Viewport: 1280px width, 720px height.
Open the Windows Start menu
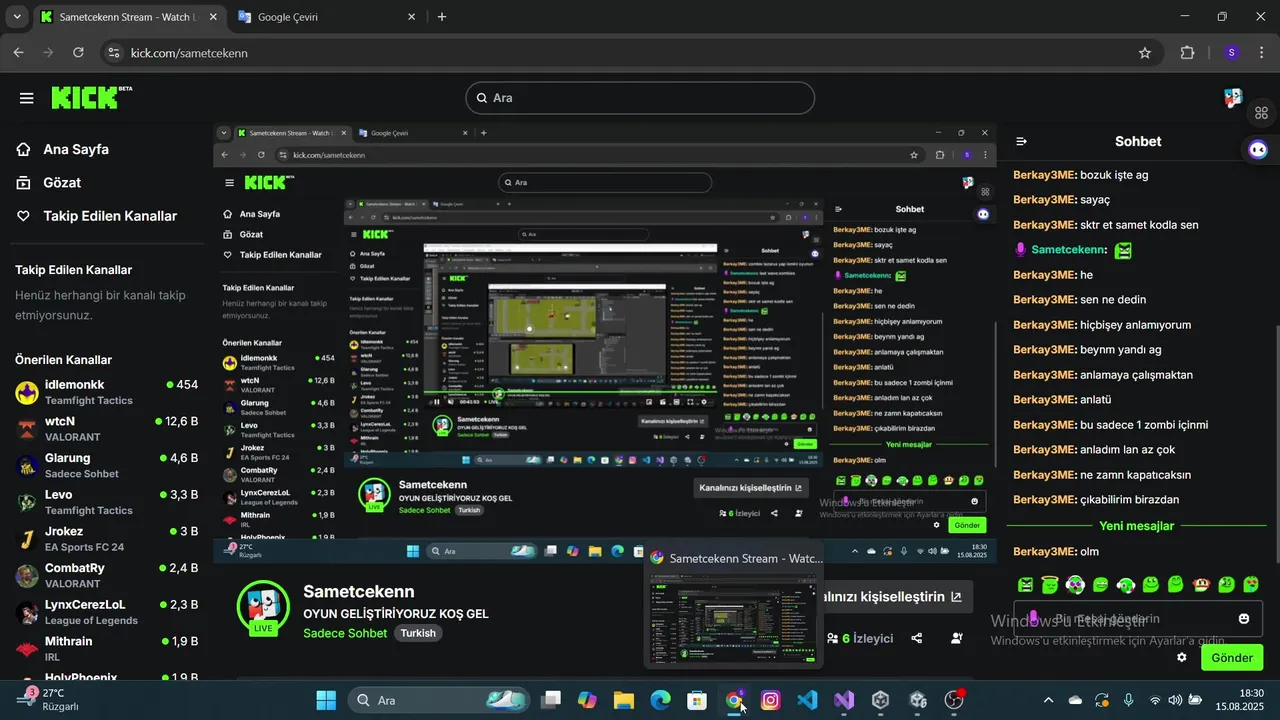point(326,700)
